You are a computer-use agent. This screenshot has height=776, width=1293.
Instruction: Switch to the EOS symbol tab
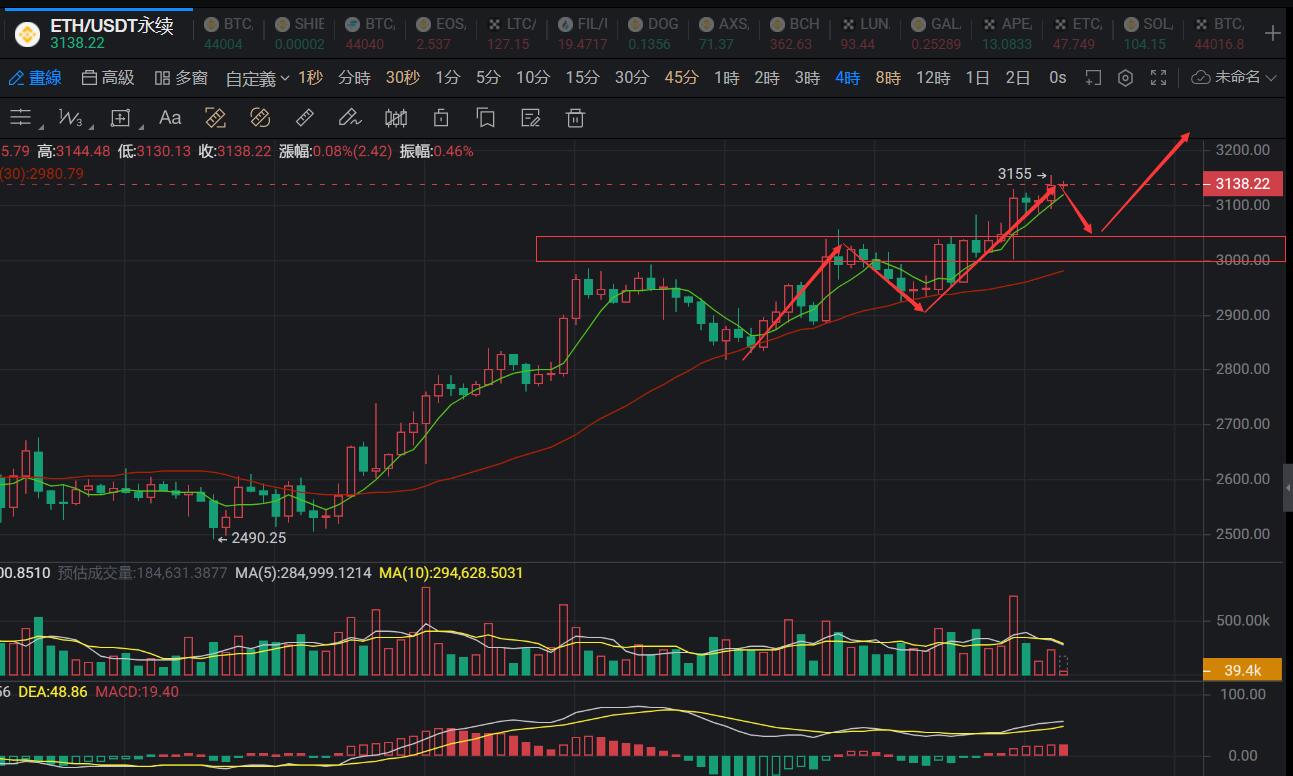pos(440,33)
